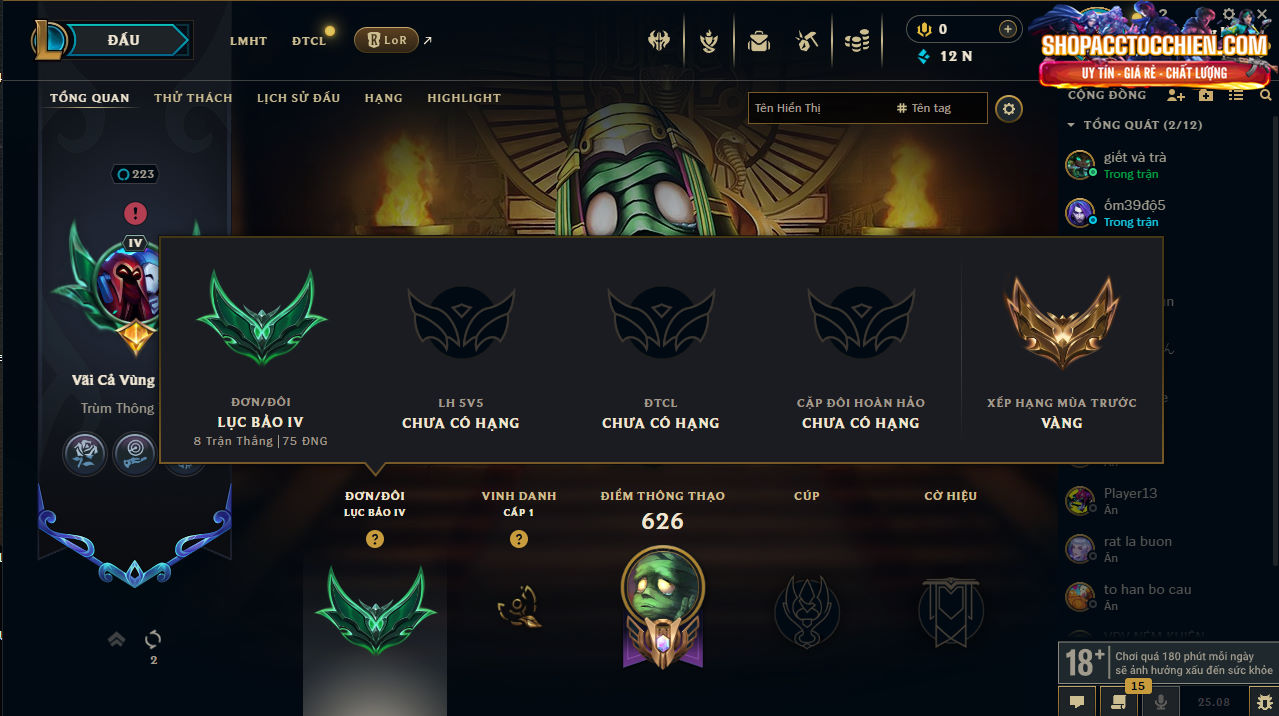Open the THỬ THÁCH tab
Viewport: 1279px width, 716px height.
[193, 98]
